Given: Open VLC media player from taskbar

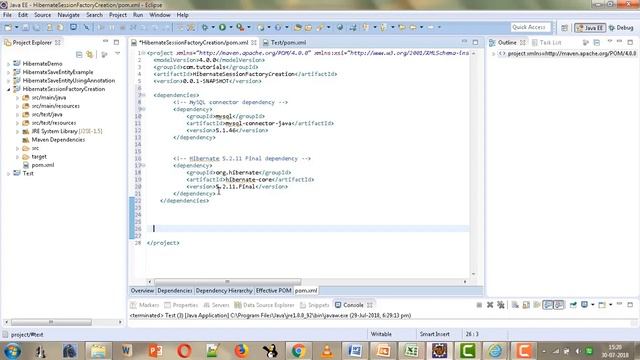Looking at the screenshot, I should pos(327,351).
